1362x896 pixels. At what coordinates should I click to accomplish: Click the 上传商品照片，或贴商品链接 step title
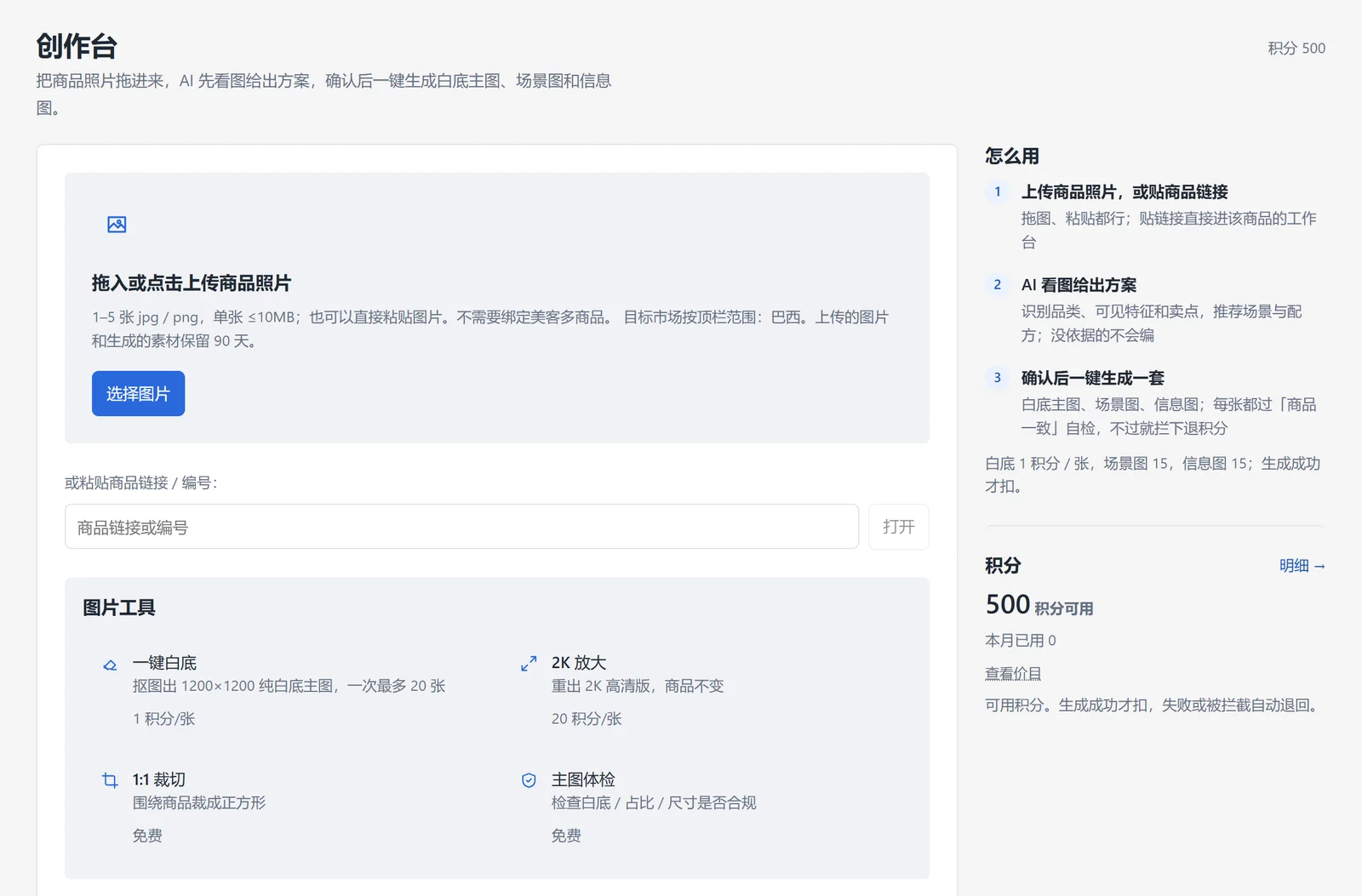[x=1125, y=192]
